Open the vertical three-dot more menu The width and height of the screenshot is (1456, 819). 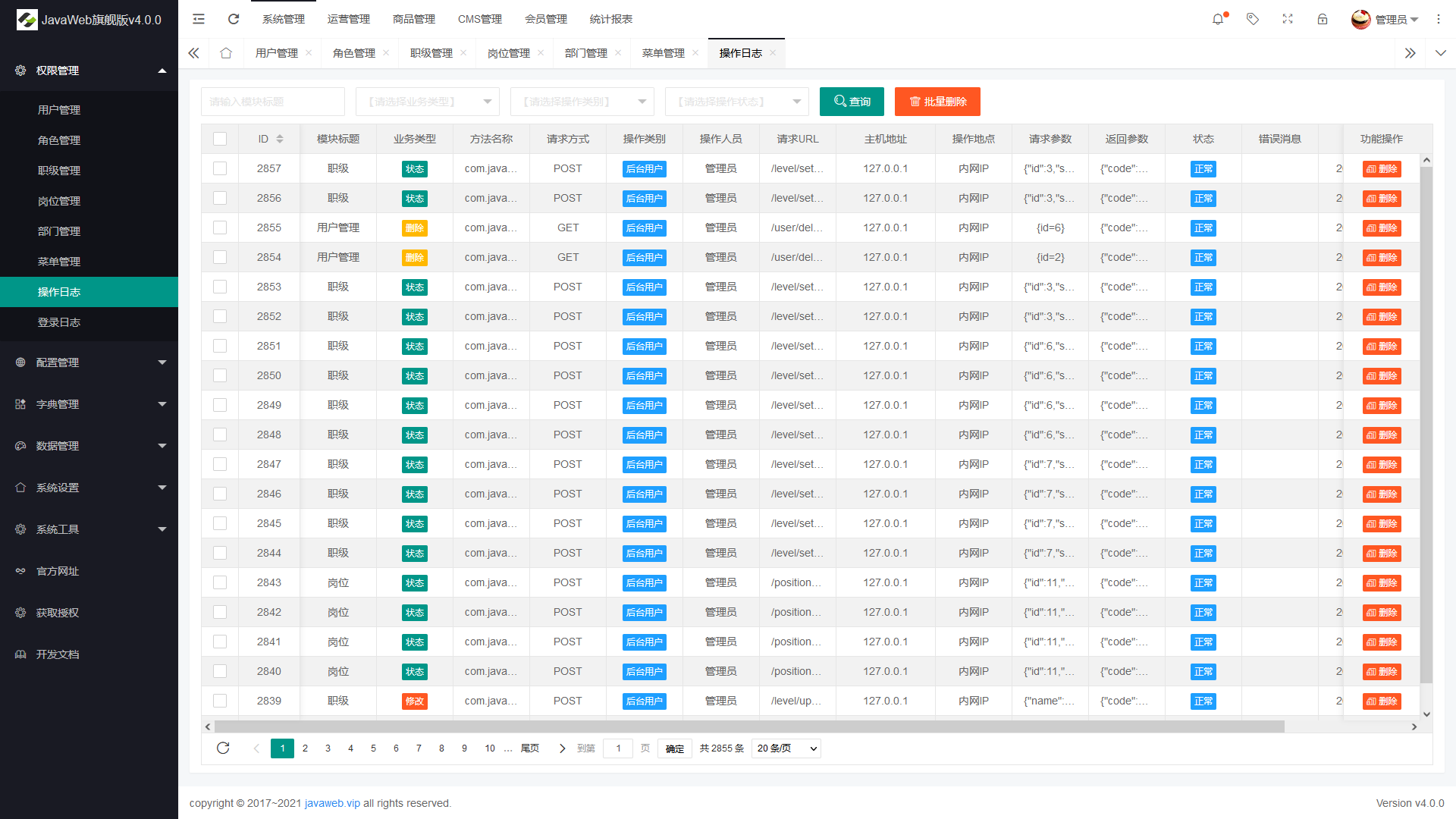click(x=1439, y=19)
